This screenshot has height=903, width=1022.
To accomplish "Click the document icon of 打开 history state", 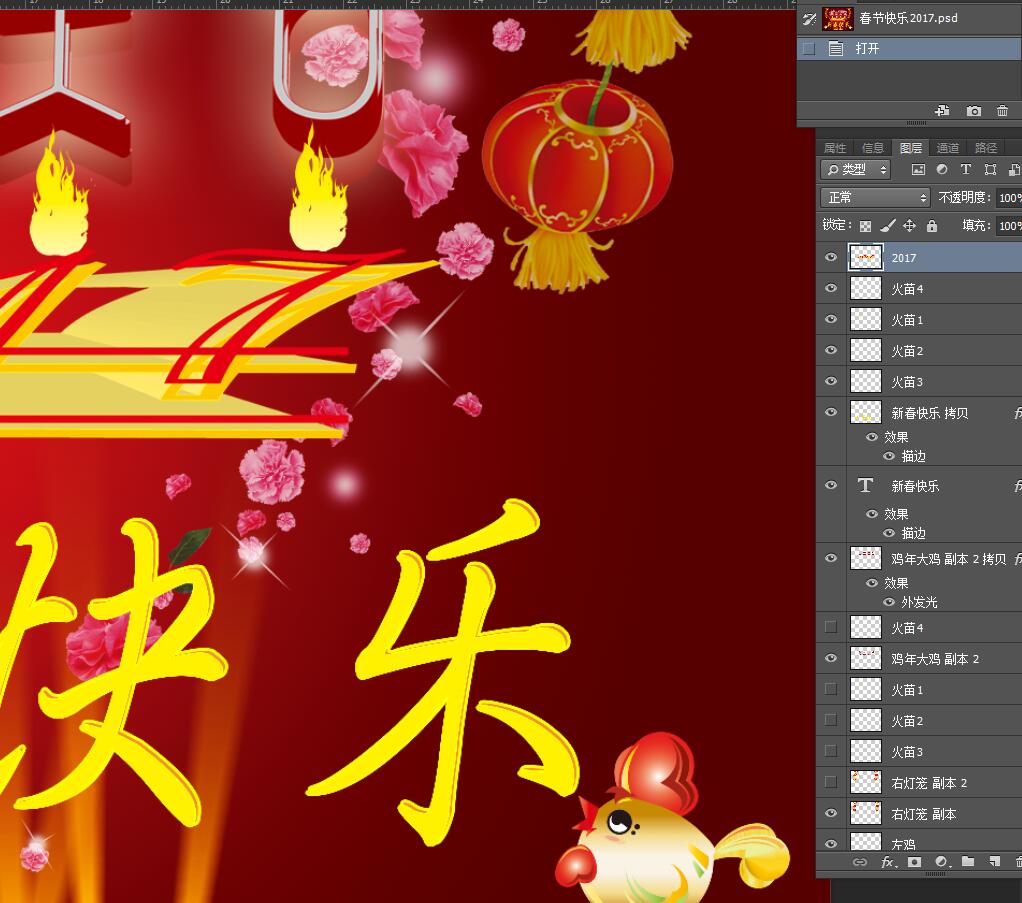I will click(836, 48).
